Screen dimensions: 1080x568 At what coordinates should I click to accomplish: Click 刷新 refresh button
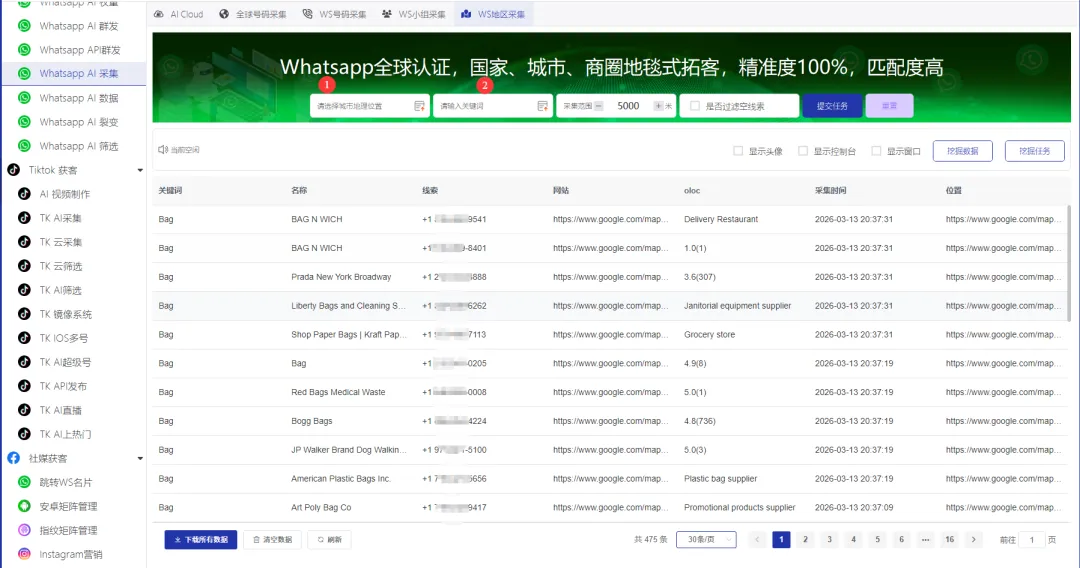(329, 540)
